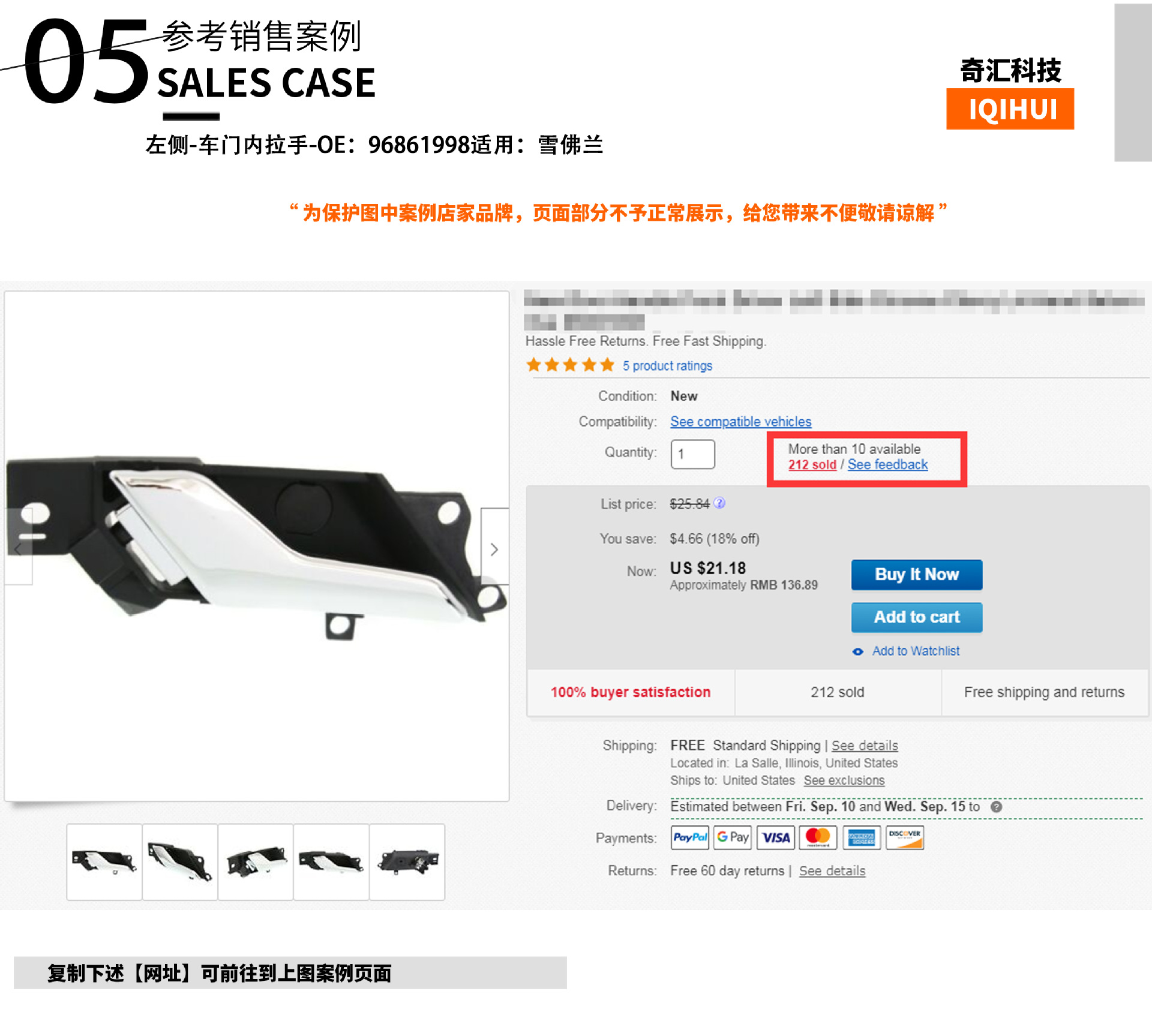Open the first product thumbnail
This screenshot has width=1152, height=1036.
[104, 861]
